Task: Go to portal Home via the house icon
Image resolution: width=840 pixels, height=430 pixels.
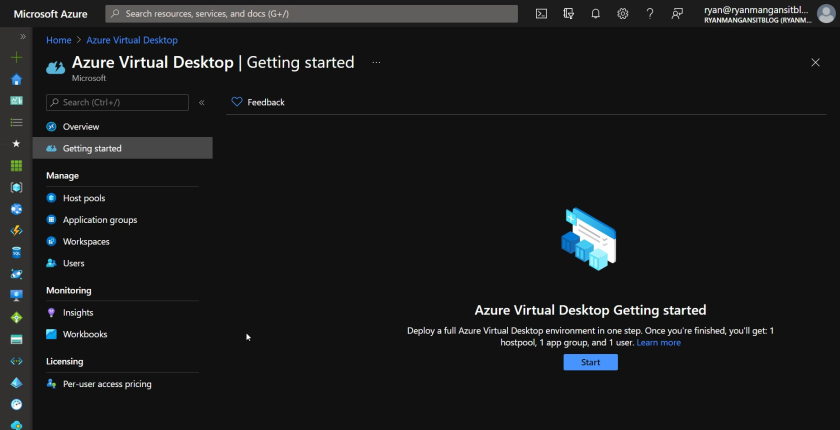Action: coord(17,79)
